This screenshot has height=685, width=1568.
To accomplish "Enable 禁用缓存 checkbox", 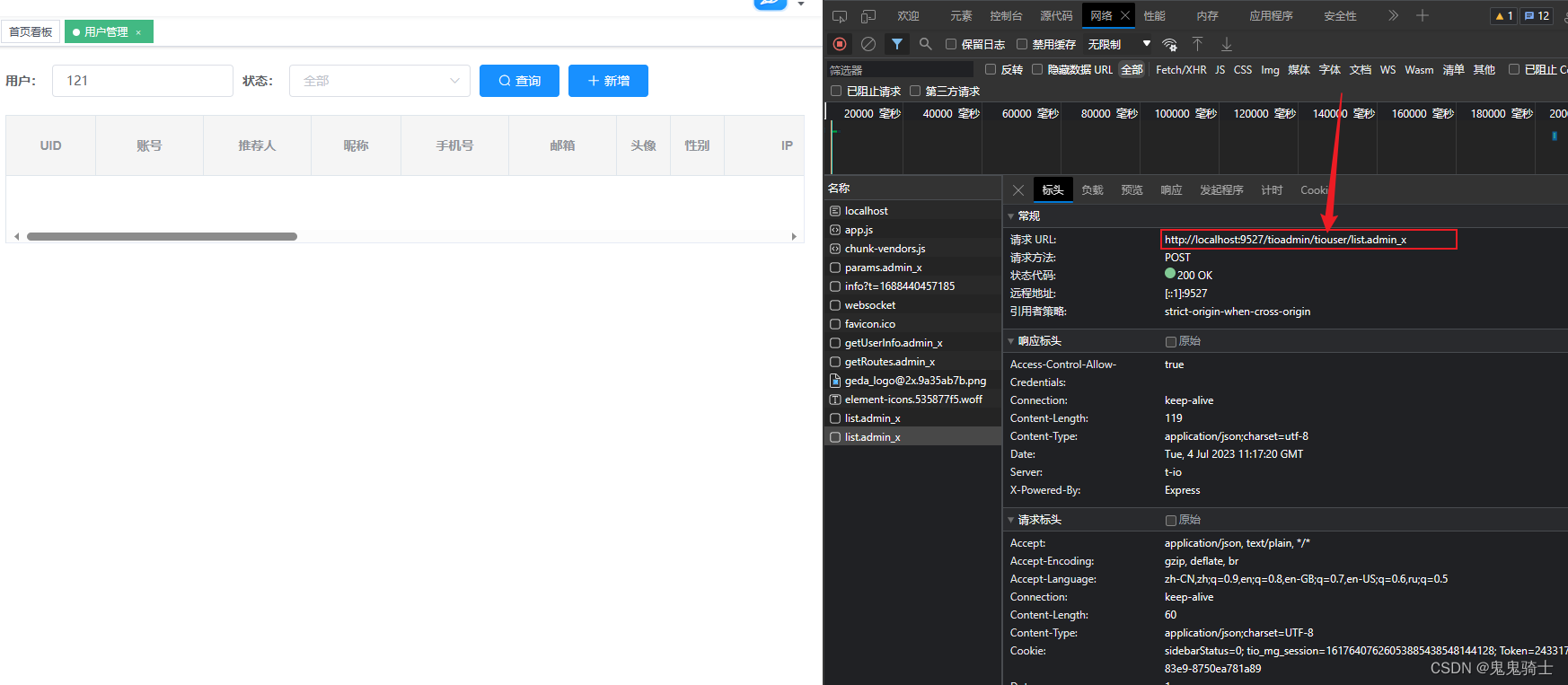I will tap(1022, 44).
